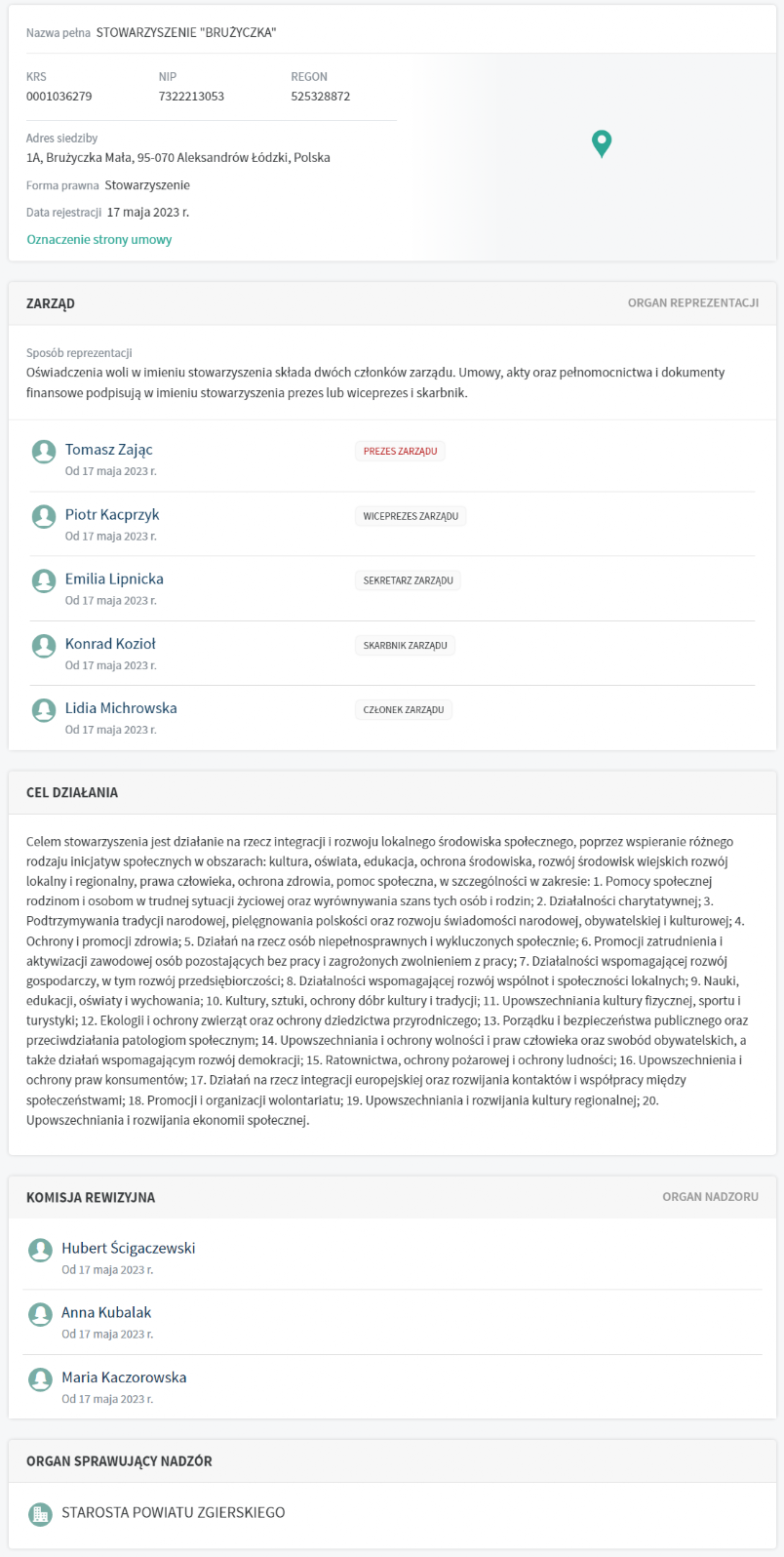Screen dimensions: 784x1557
Task: Open Hubert Ścigaczewski's profile link
Action: [129, 1248]
